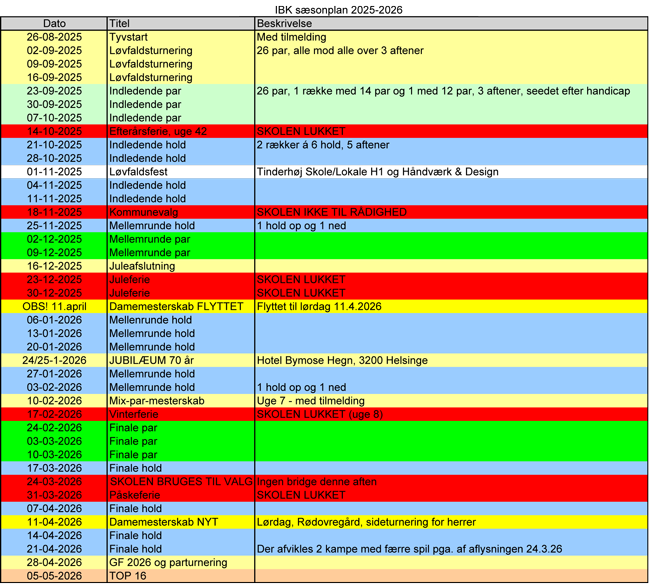Select the "Mix-par-mesterskab" title cell
This screenshot has width=650, height=585.
point(156,401)
